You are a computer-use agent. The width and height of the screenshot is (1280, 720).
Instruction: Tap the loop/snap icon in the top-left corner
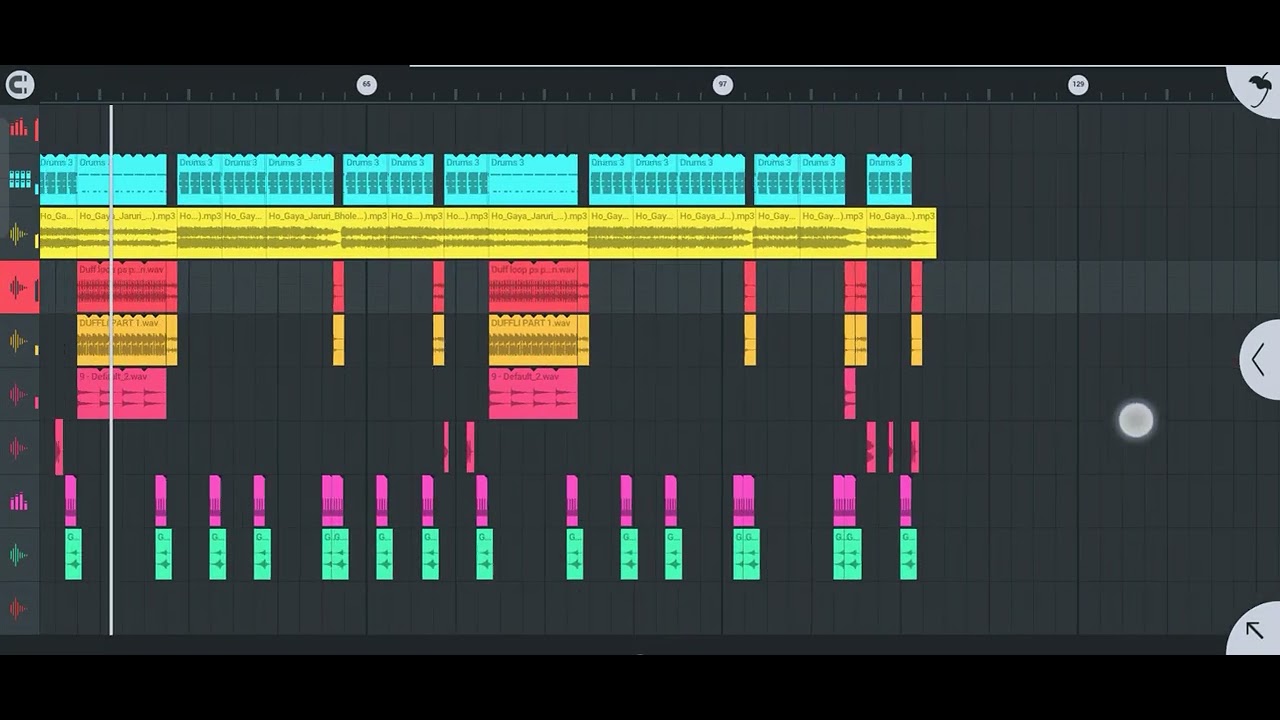pyautogui.click(x=19, y=85)
